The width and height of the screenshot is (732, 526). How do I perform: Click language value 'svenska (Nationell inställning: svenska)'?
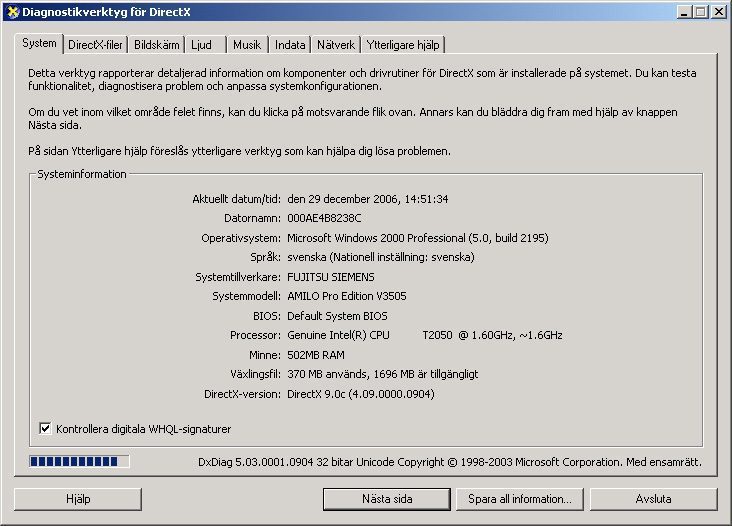click(381, 257)
